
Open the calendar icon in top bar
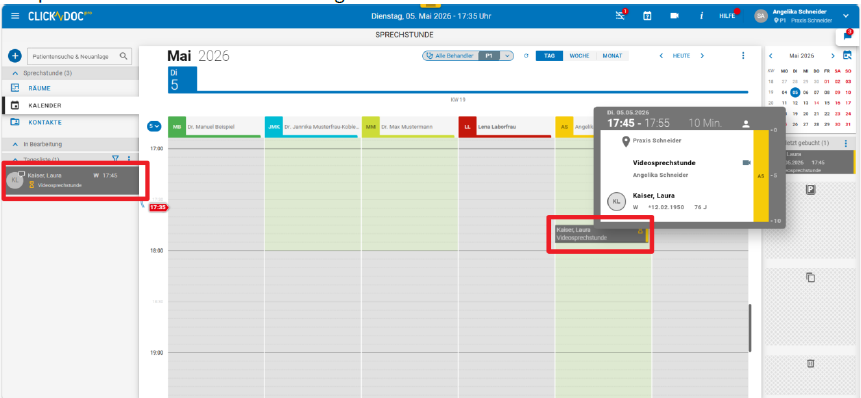coord(647,16)
